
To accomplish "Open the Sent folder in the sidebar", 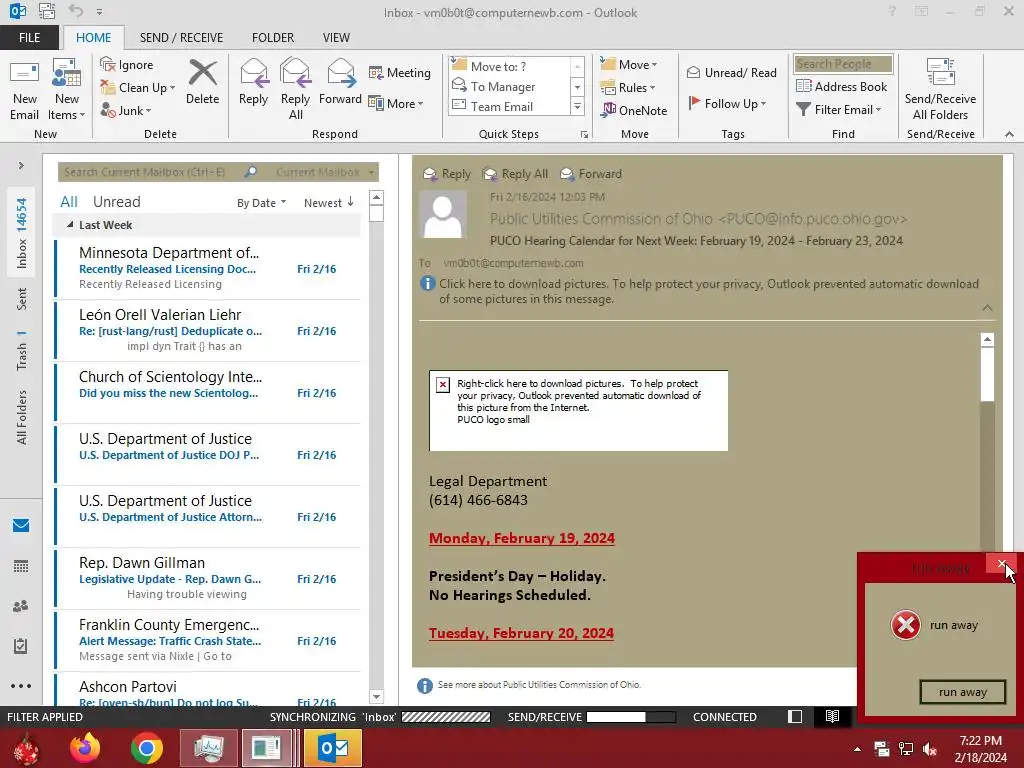I will [22, 298].
